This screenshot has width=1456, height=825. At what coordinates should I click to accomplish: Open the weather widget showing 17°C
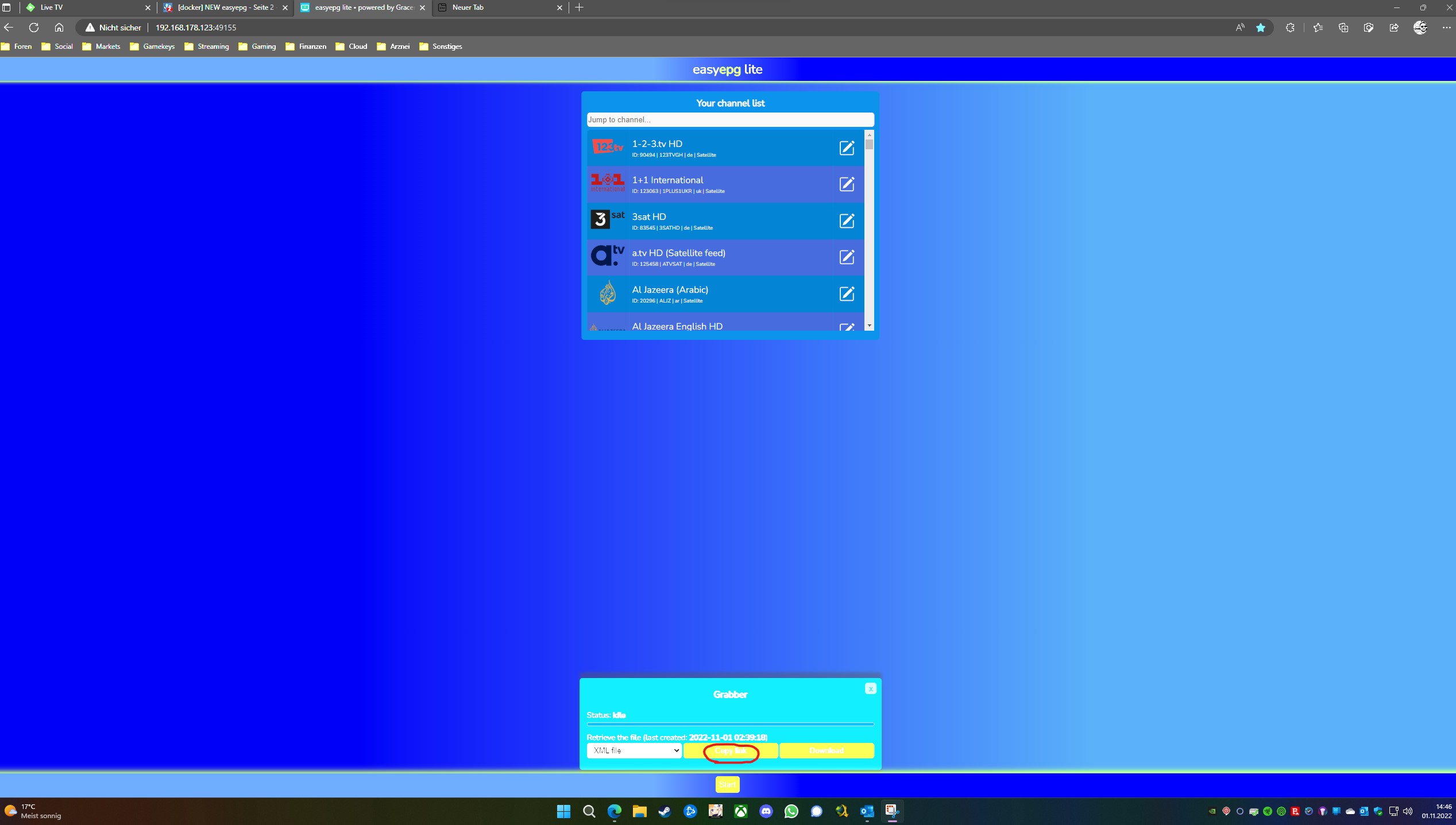point(33,811)
